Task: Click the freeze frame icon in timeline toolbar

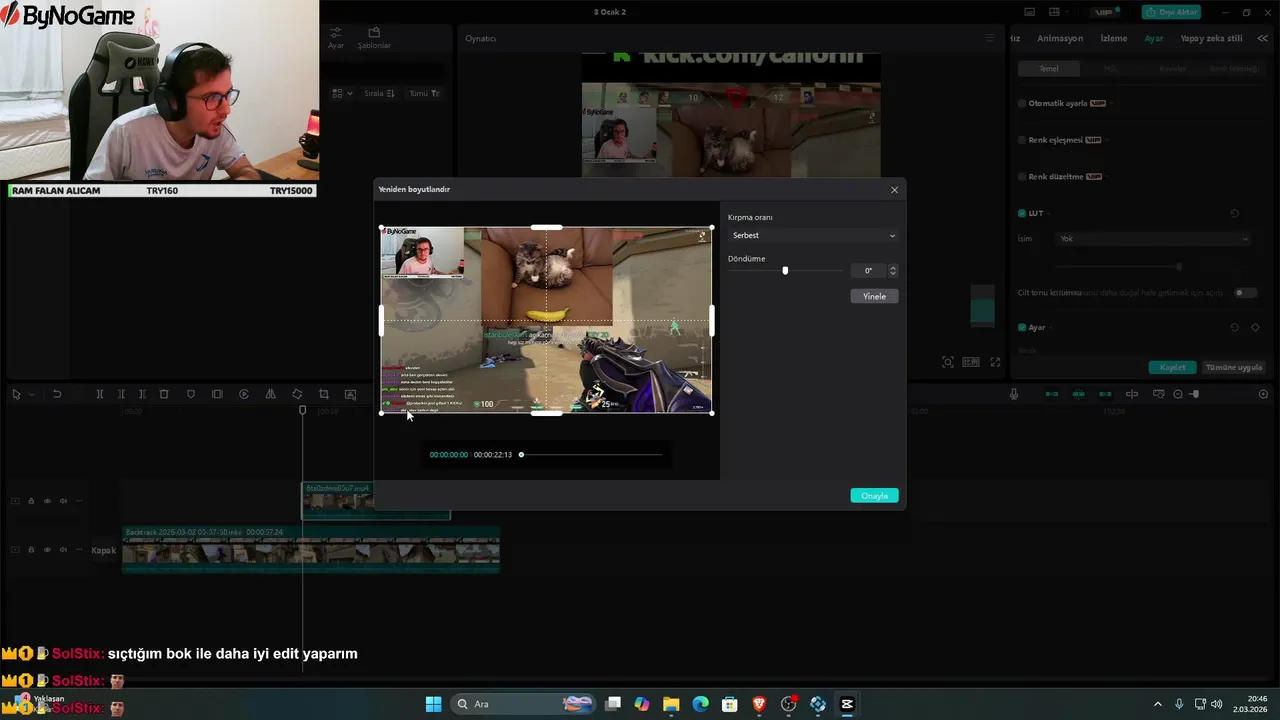Action: 217,394
